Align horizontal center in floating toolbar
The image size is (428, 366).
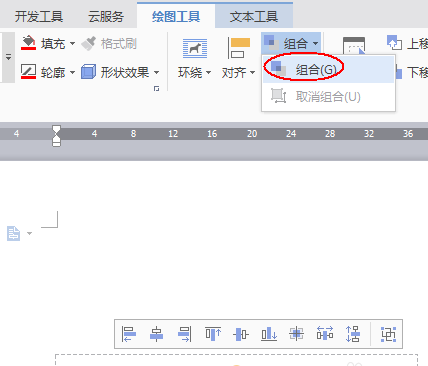pyautogui.click(x=156, y=334)
